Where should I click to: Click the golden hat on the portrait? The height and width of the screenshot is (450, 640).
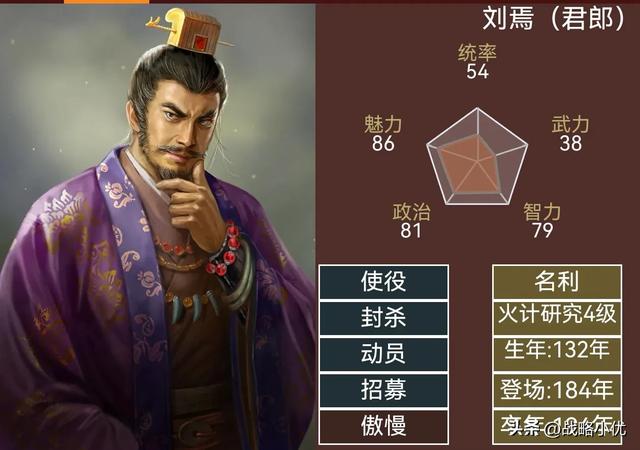click(x=193, y=31)
